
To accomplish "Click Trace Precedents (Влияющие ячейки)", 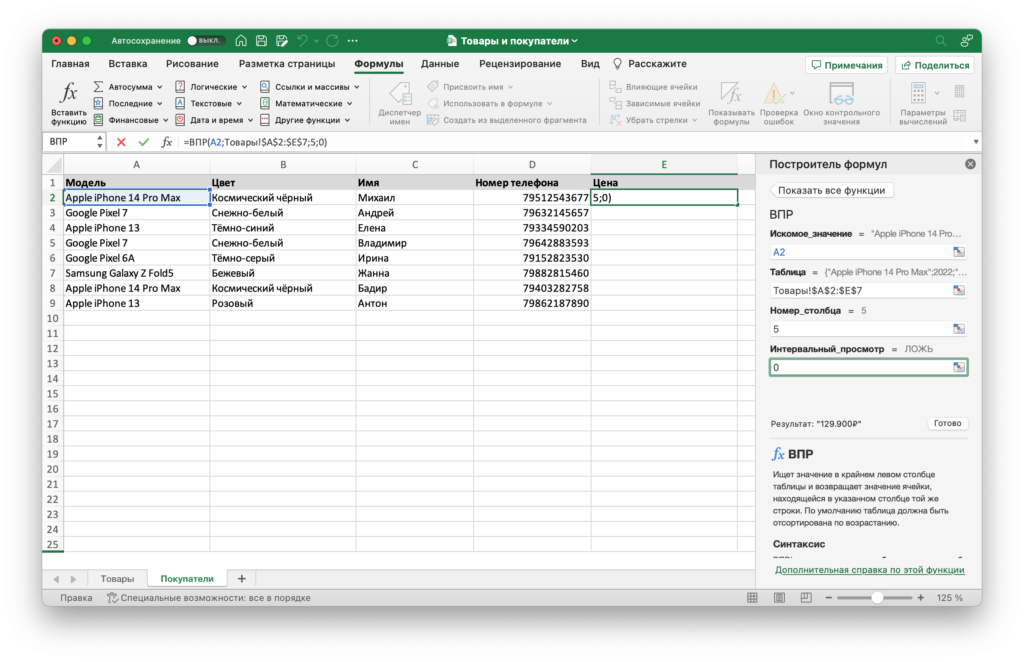I will click(x=654, y=86).
